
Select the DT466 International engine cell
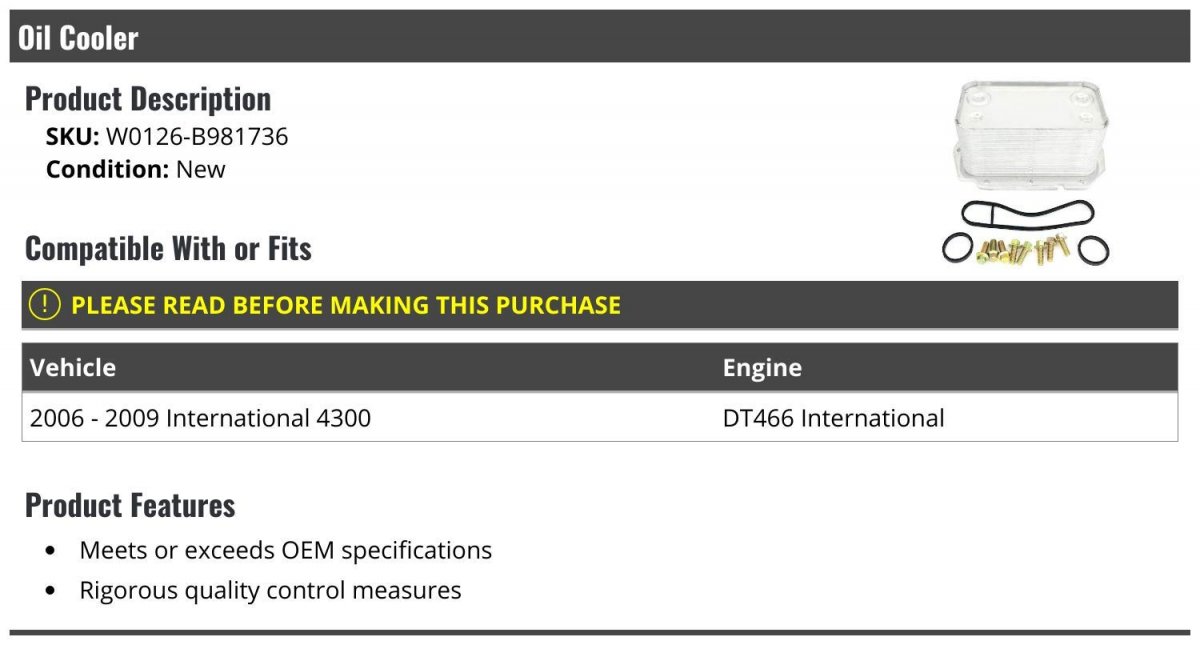pos(833,417)
